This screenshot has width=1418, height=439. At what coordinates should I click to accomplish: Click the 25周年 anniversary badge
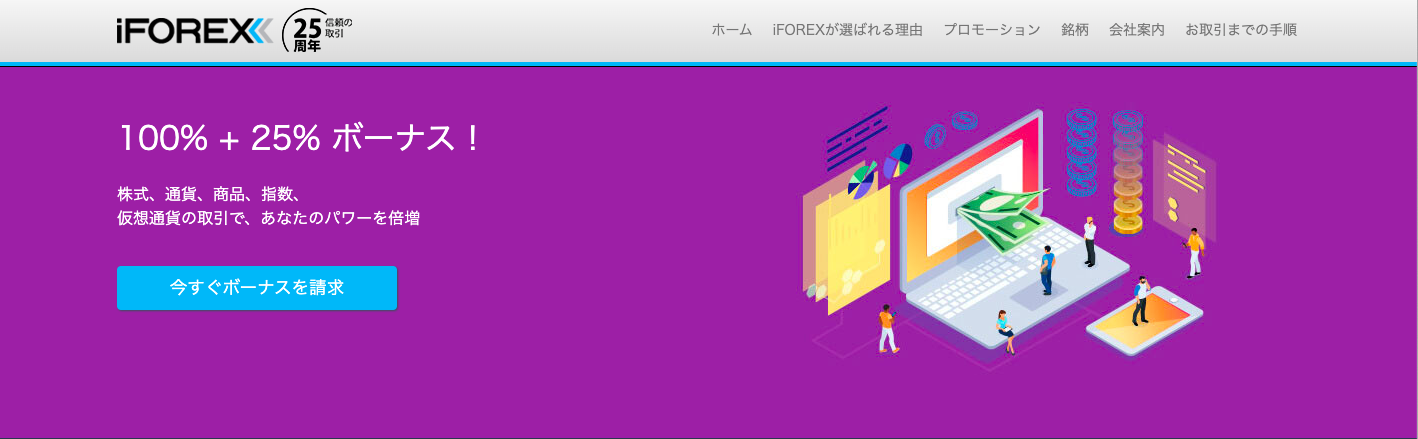(x=318, y=31)
